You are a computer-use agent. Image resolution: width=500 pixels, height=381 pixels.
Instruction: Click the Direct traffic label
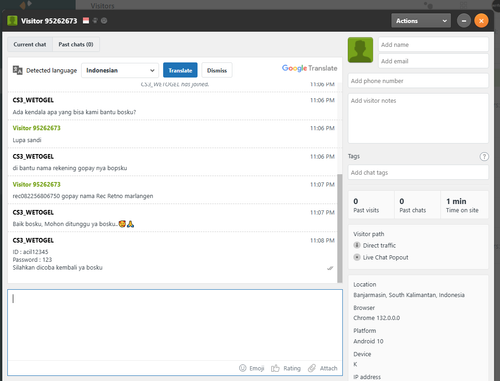click(x=379, y=245)
